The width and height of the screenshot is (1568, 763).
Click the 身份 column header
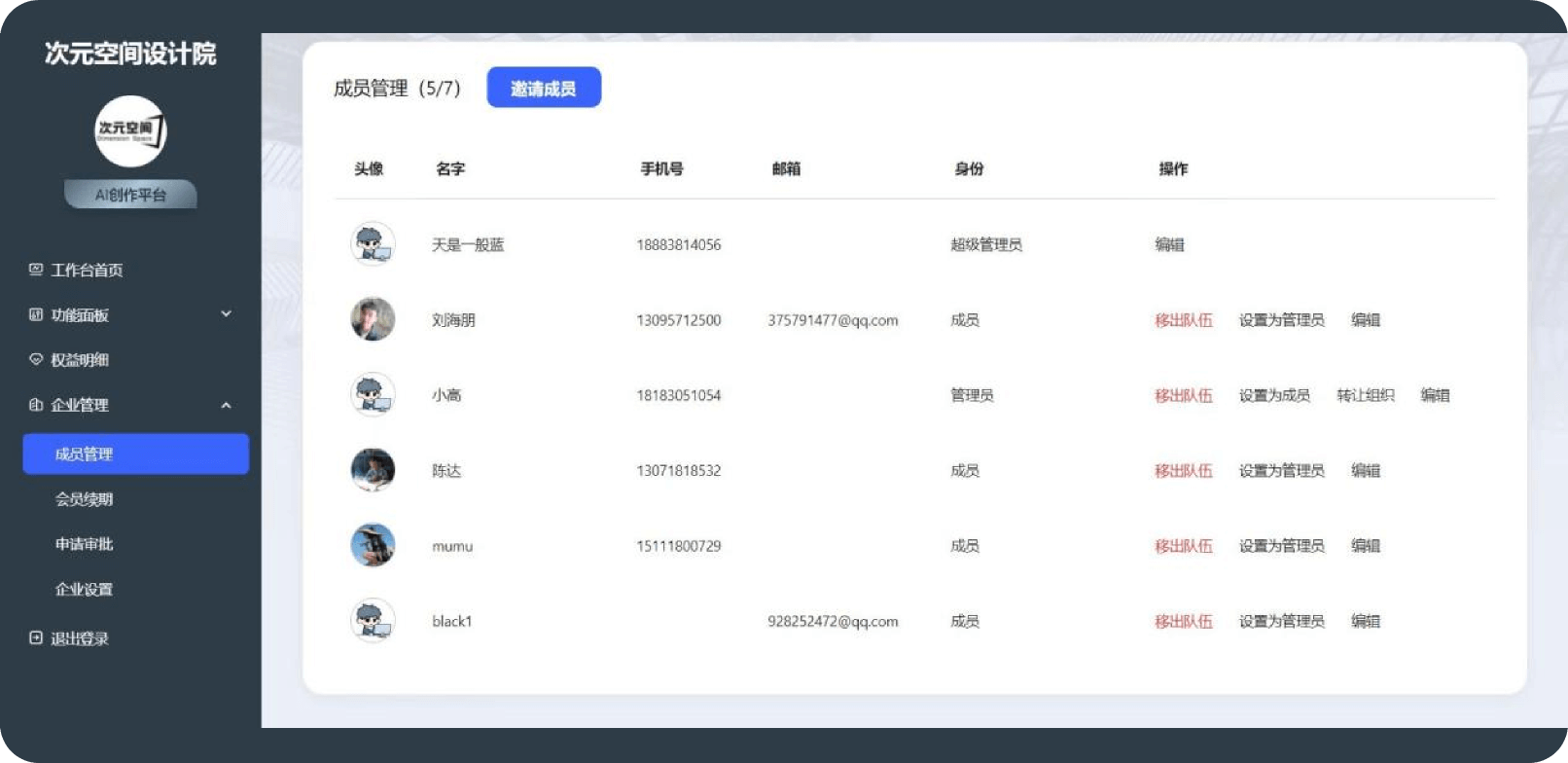pyautogui.click(x=969, y=168)
